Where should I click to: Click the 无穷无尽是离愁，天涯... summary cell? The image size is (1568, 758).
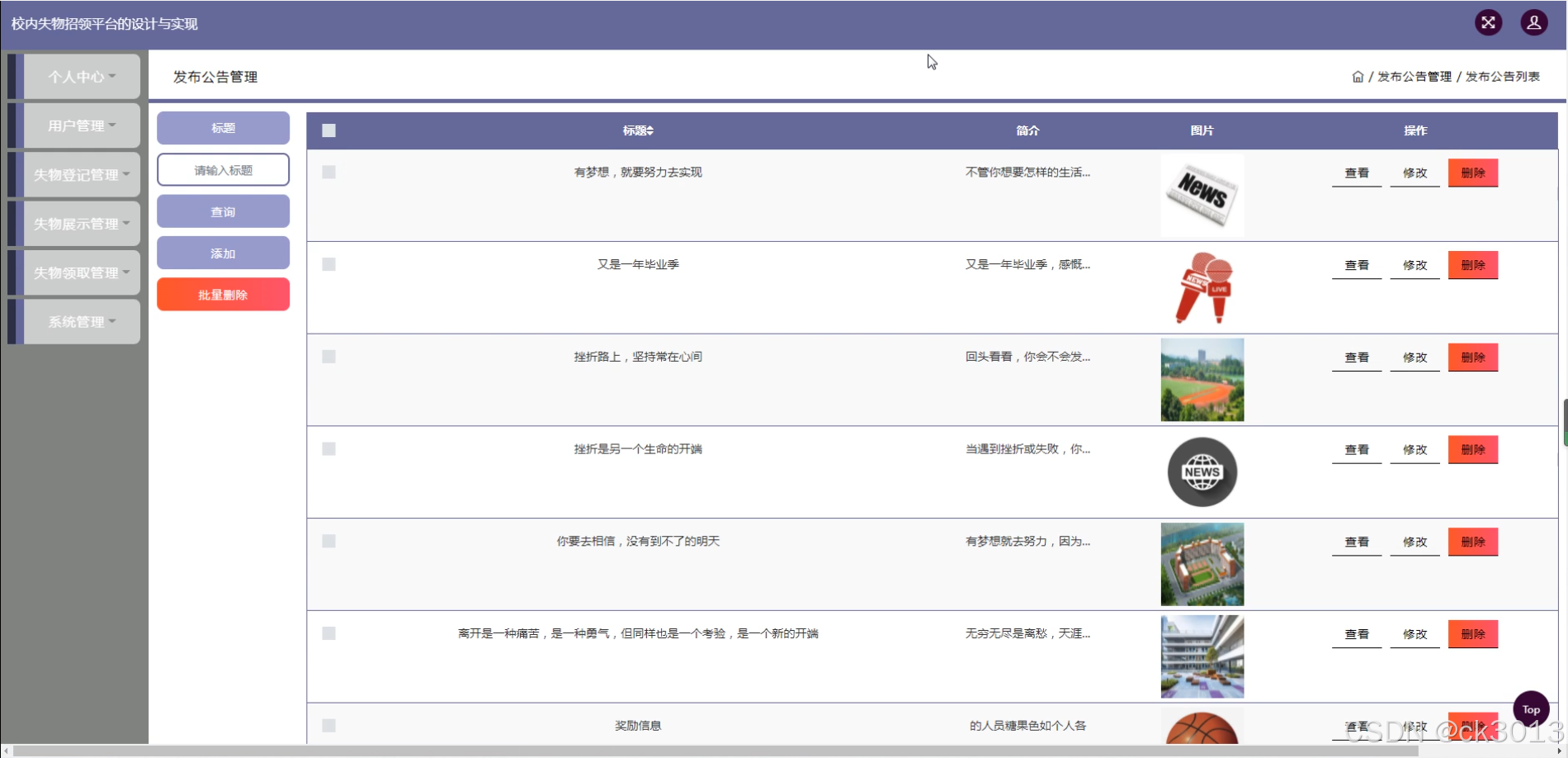1027,633
